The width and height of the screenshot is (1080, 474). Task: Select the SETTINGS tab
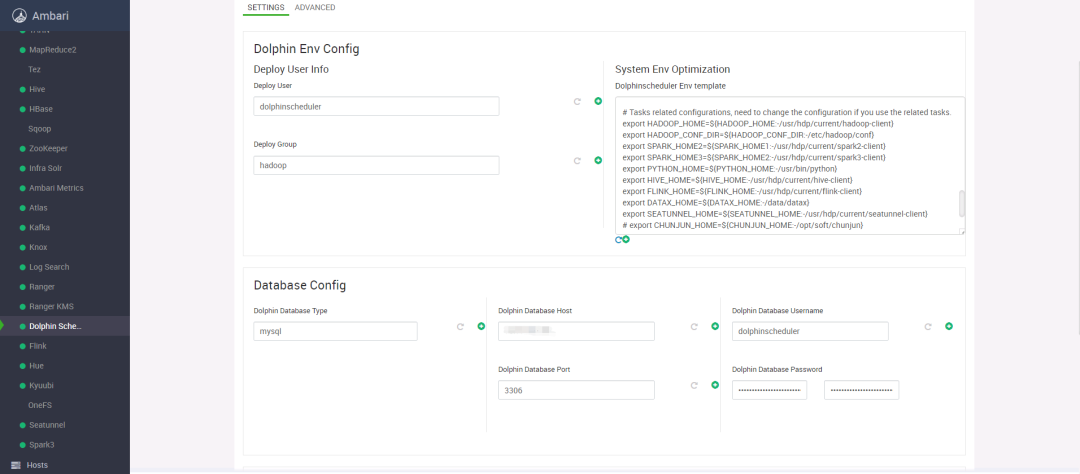[x=266, y=8]
